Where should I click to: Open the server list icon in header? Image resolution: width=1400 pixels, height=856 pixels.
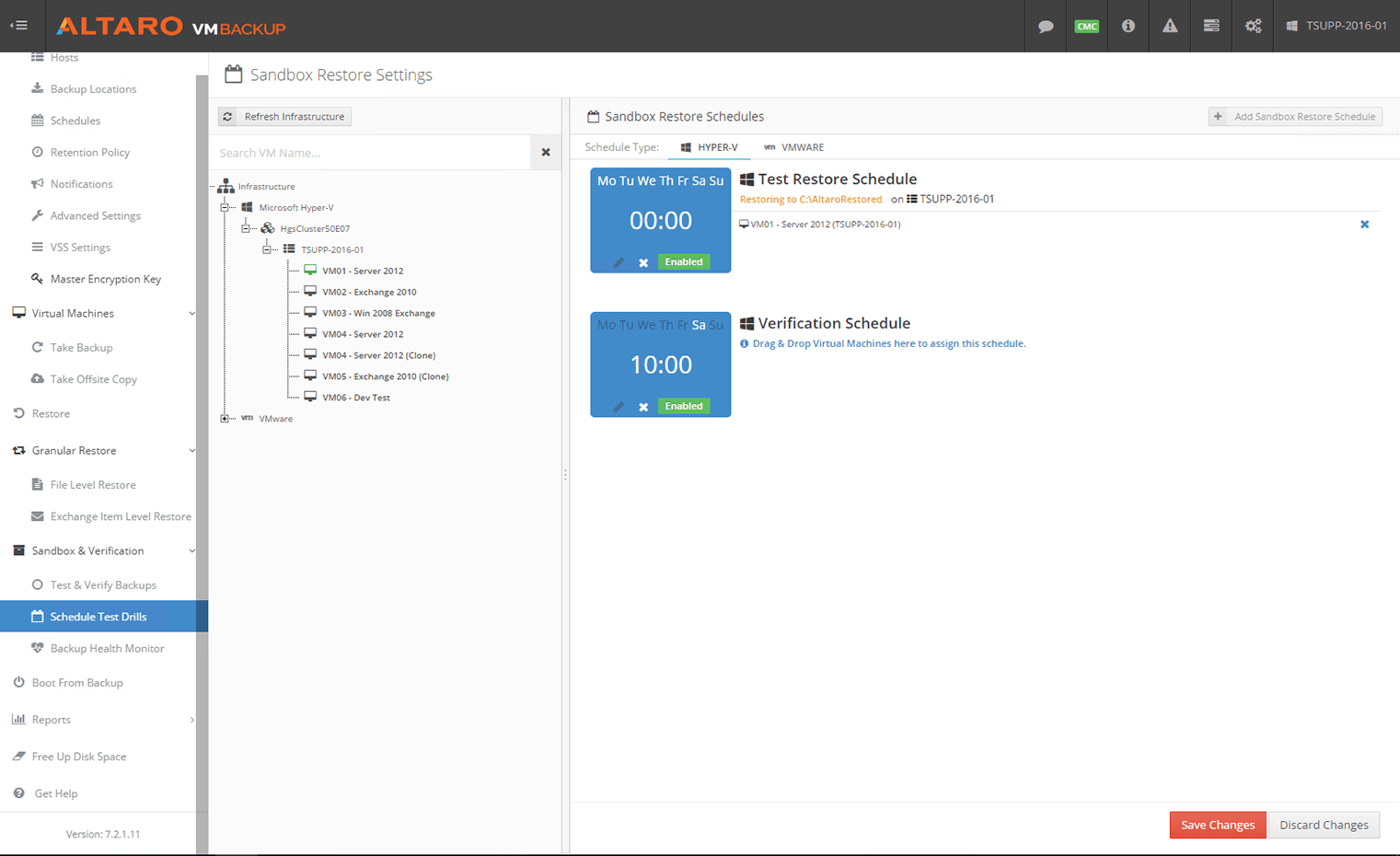[x=1211, y=26]
